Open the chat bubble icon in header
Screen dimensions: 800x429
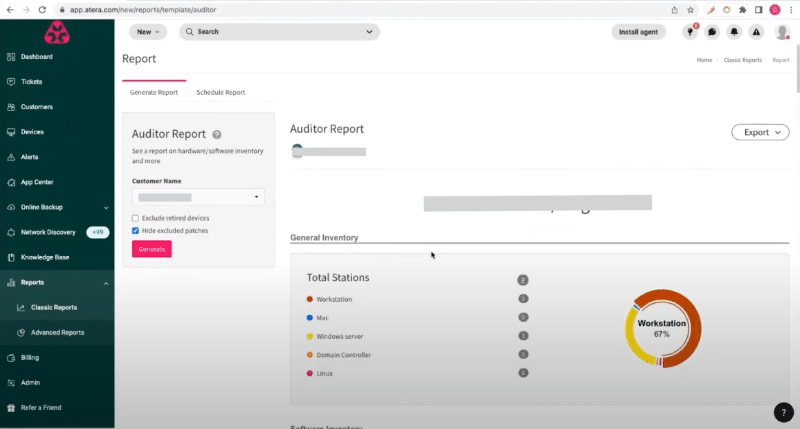pos(712,32)
